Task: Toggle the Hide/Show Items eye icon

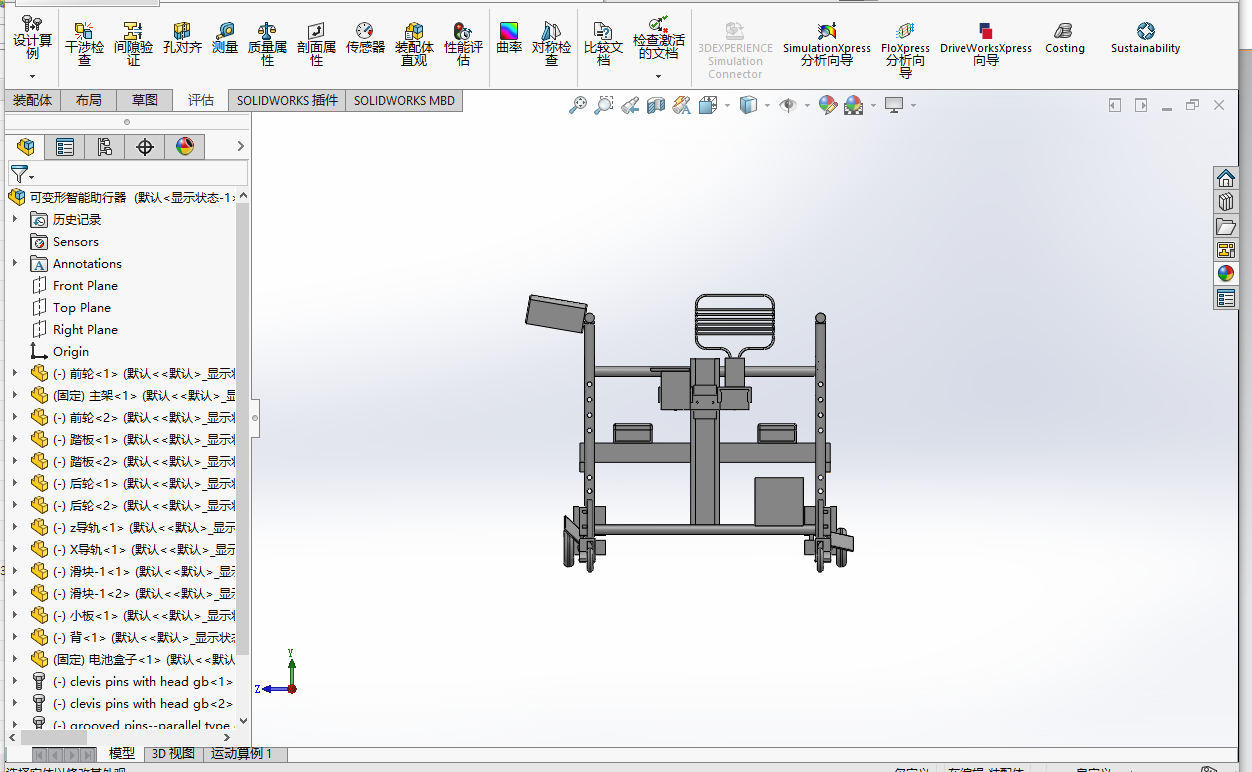Action: click(x=788, y=105)
